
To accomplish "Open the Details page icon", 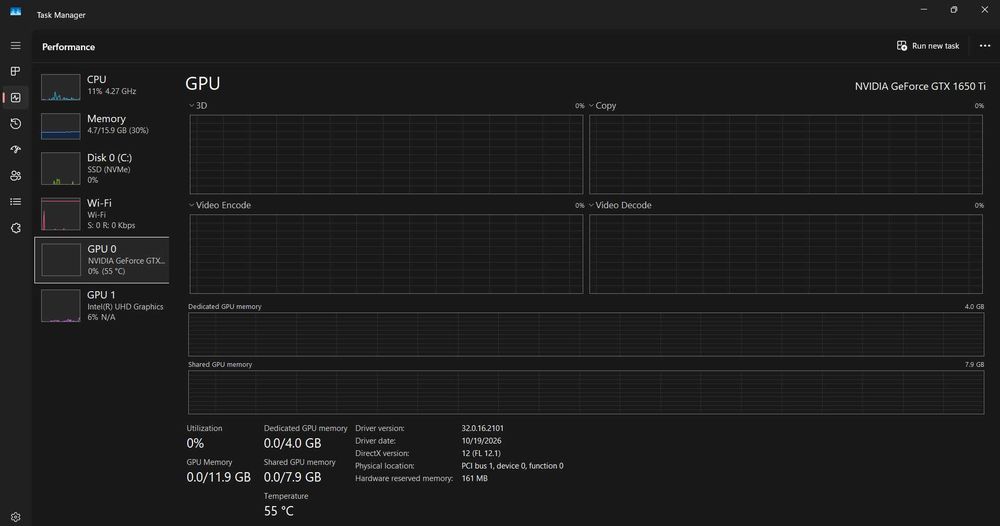I will click(x=15, y=202).
